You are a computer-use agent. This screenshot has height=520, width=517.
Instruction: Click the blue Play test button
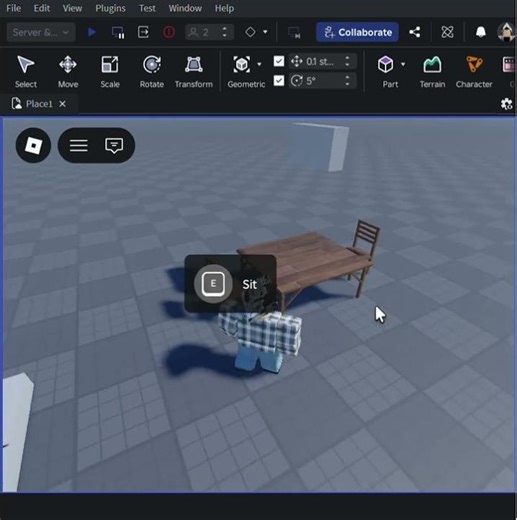(x=92, y=32)
